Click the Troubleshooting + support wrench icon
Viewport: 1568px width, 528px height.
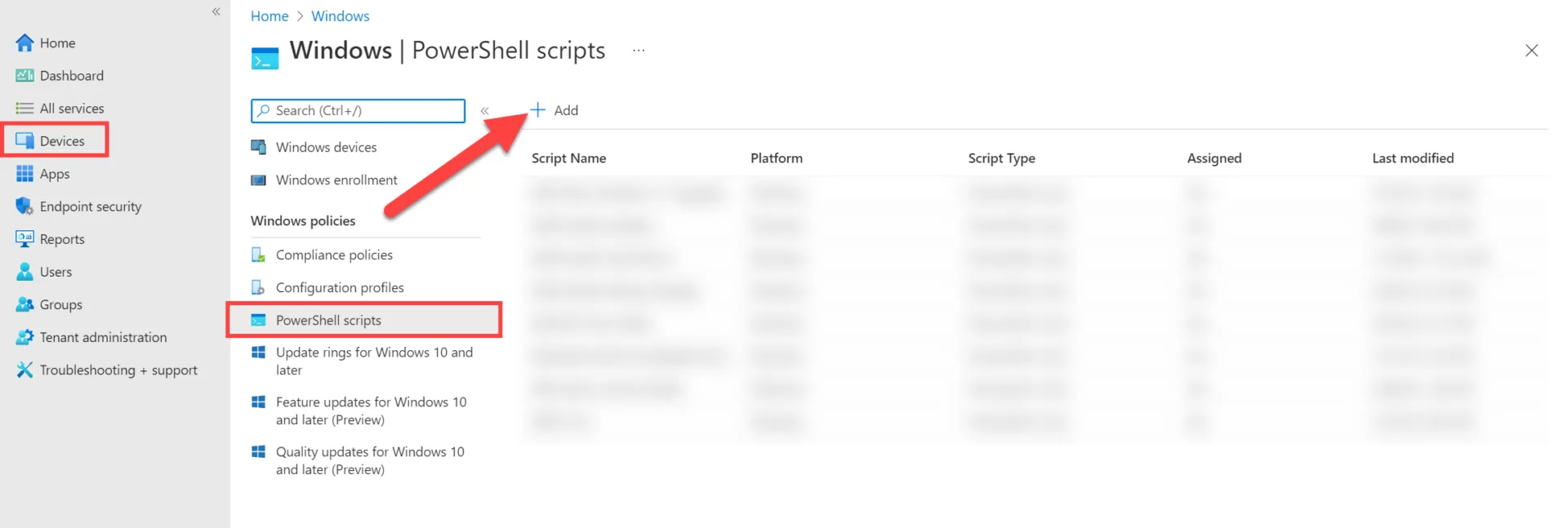(24, 369)
